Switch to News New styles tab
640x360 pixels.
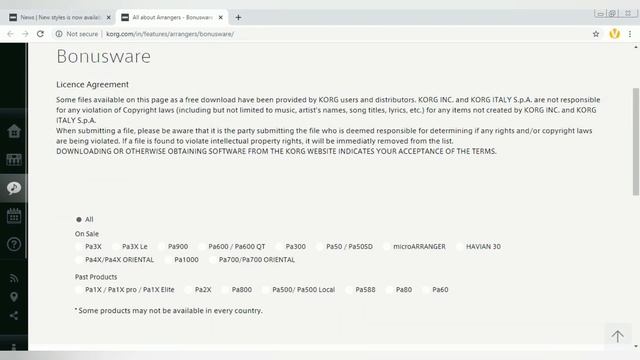point(60,18)
